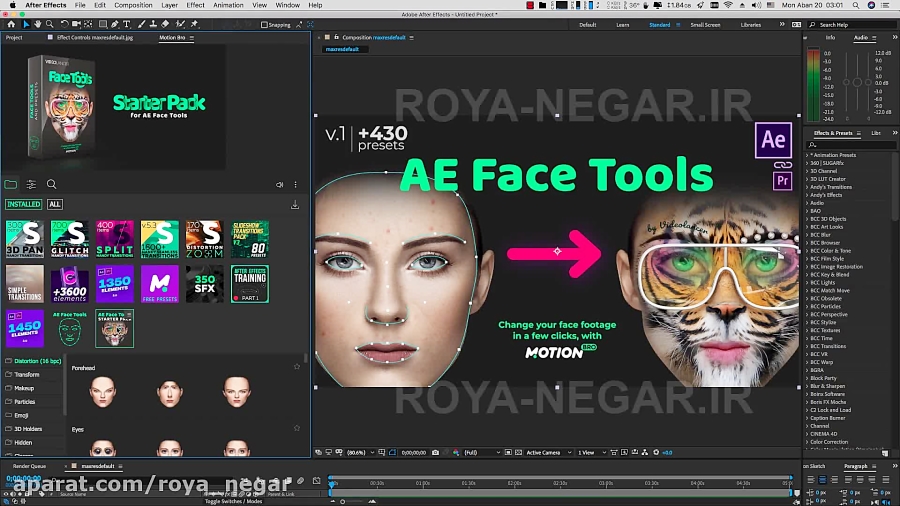Select the Pan Behind anchor point tool
Image resolution: width=900 pixels, height=506 pixels.
click(x=88, y=25)
